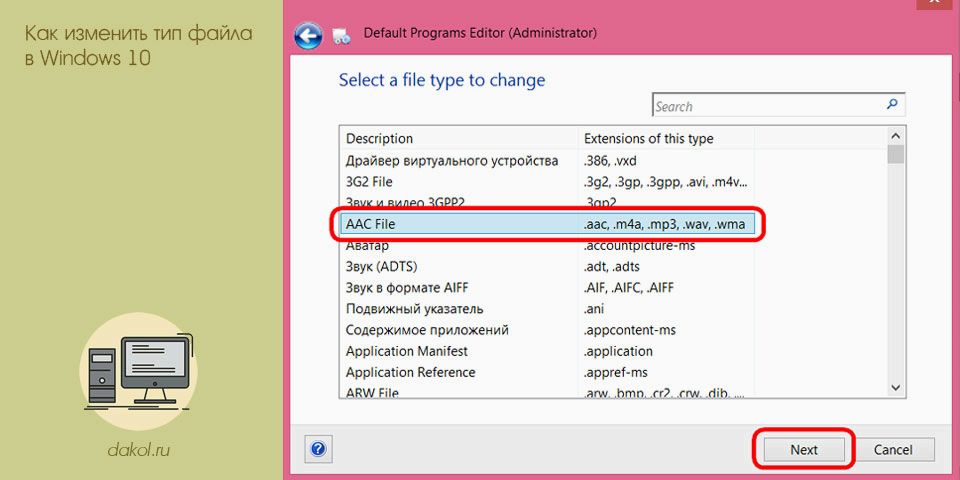Click the .application extension cell
960x480 pixels.
618,351
